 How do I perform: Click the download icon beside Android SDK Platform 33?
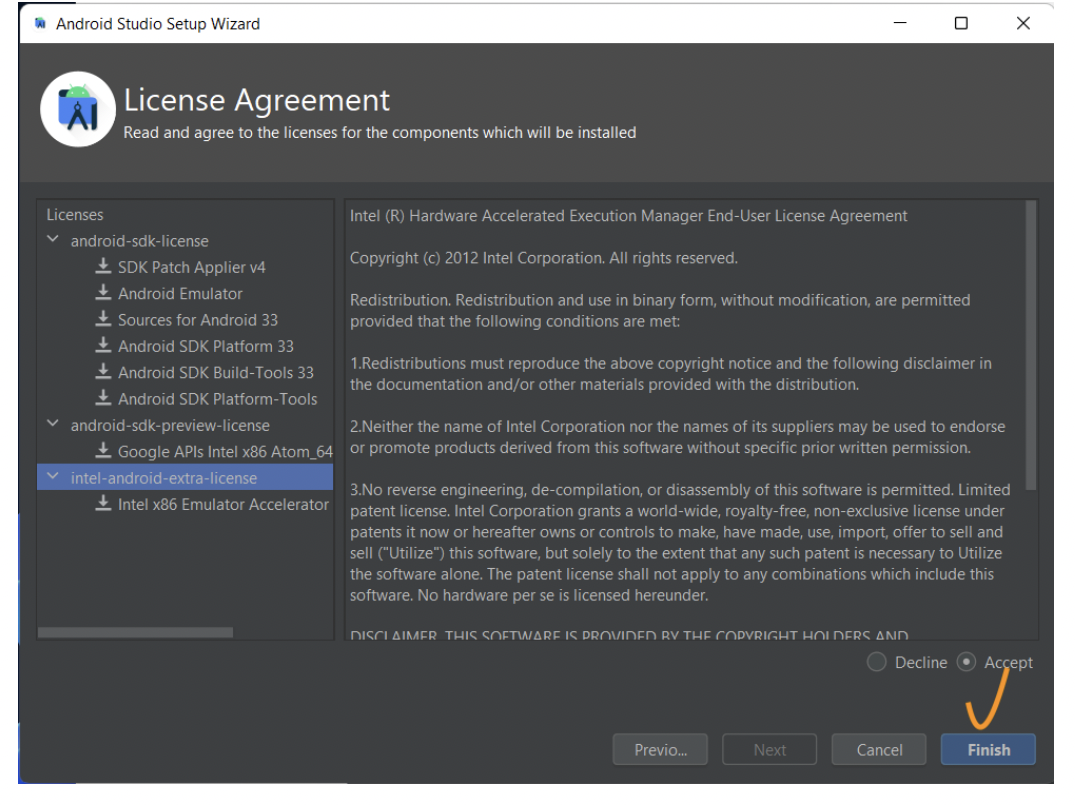pos(103,346)
